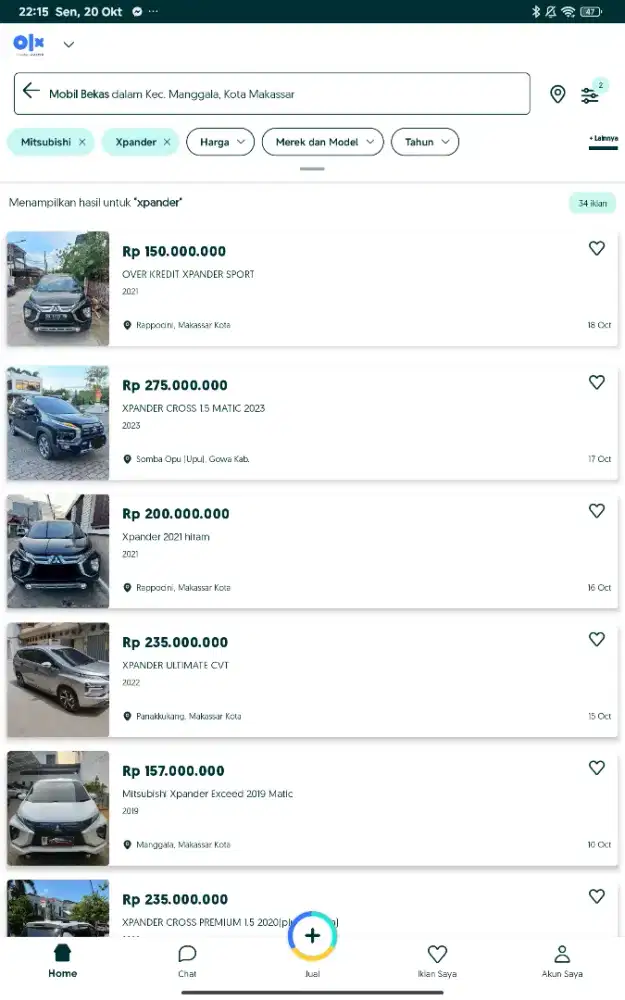The image size is (625, 1000).
Task: Favorite the Over Kredit Xpander Sport listing
Action: click(x=597, y=248)
